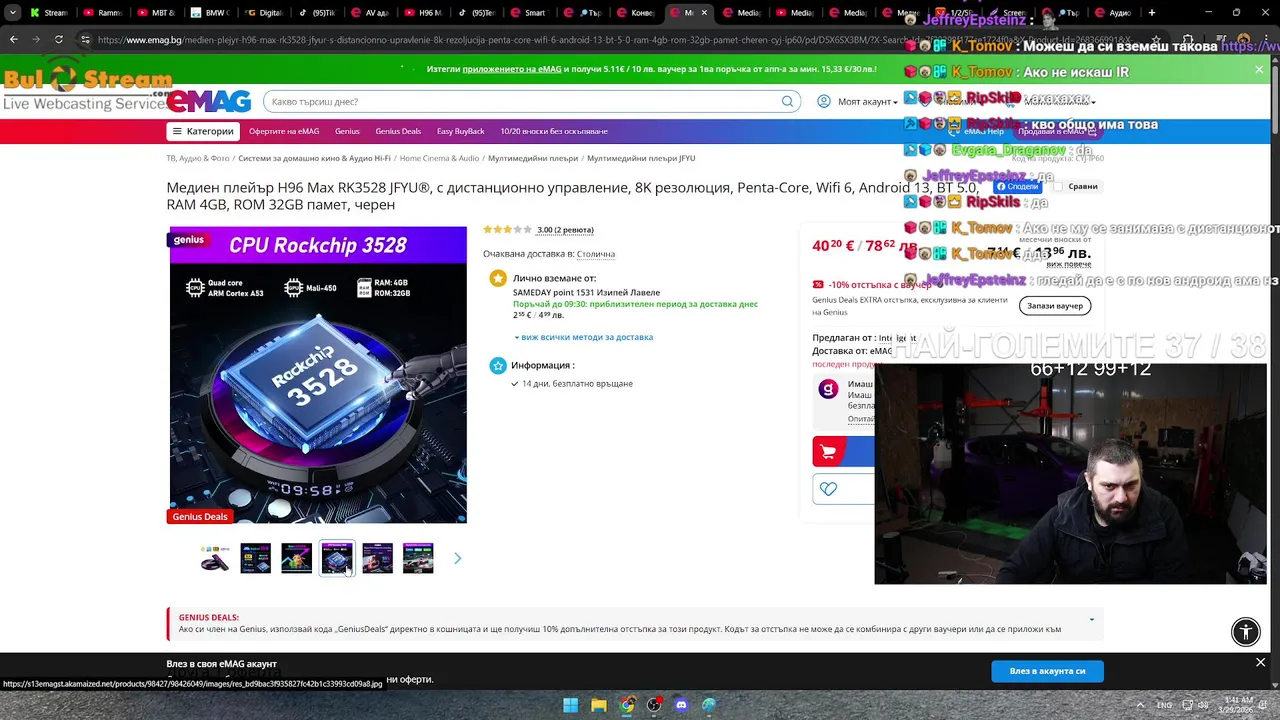Image resolution: width=1280 pixels, height=720 pixels.
Task: Open the 3.00 (2 ревюта) reviews link
Action: pyautogui.click(x=565, y=230)
